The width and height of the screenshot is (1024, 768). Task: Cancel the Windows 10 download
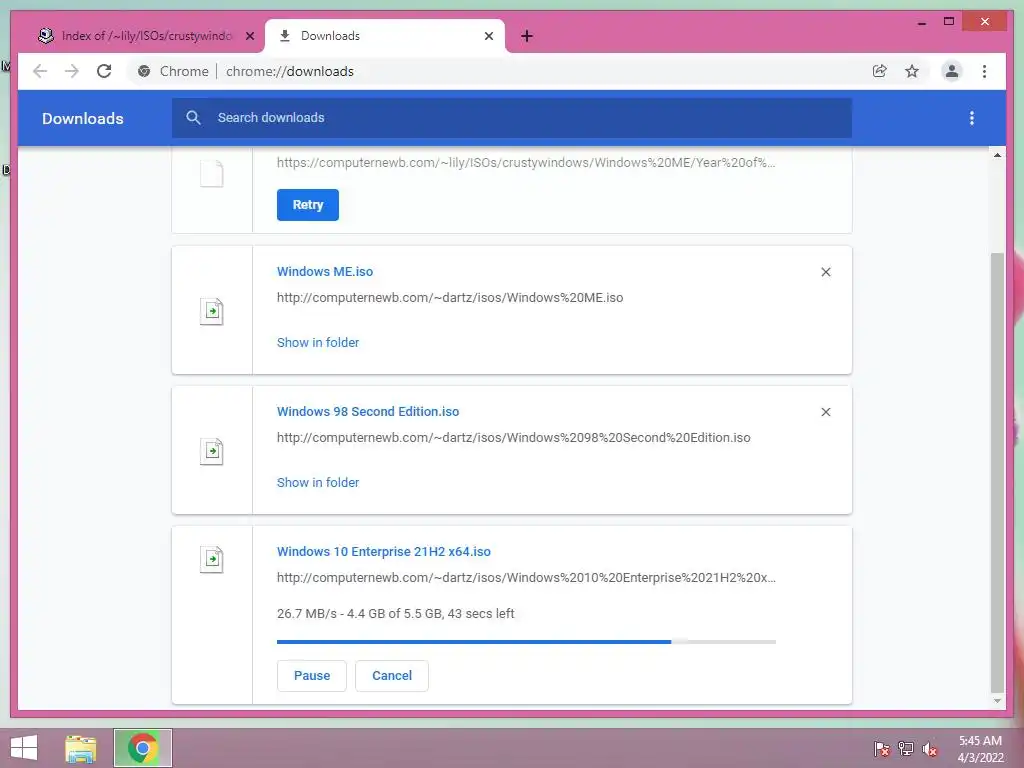pyautogui.click(x=392, y=675)
